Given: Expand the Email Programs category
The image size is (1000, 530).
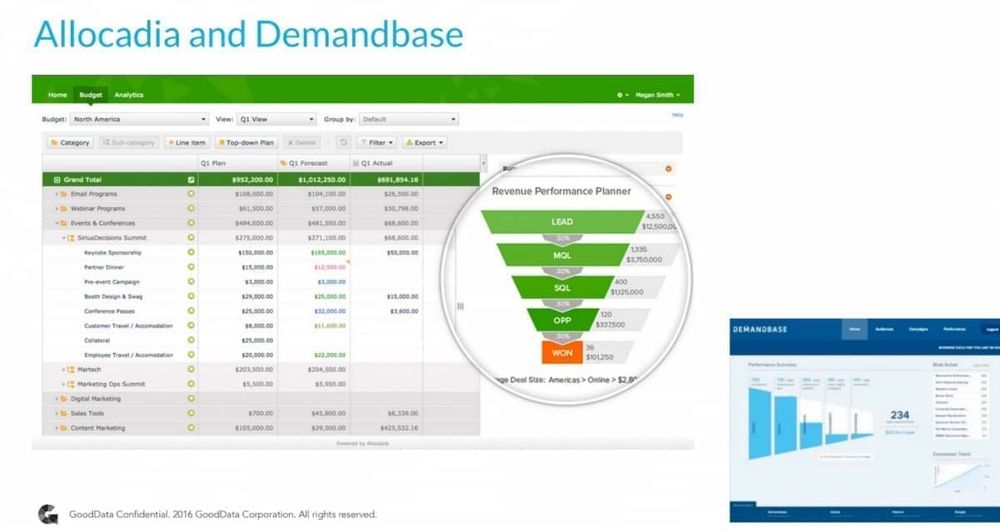Looking at the screenshot, I should tap(57, 194).
